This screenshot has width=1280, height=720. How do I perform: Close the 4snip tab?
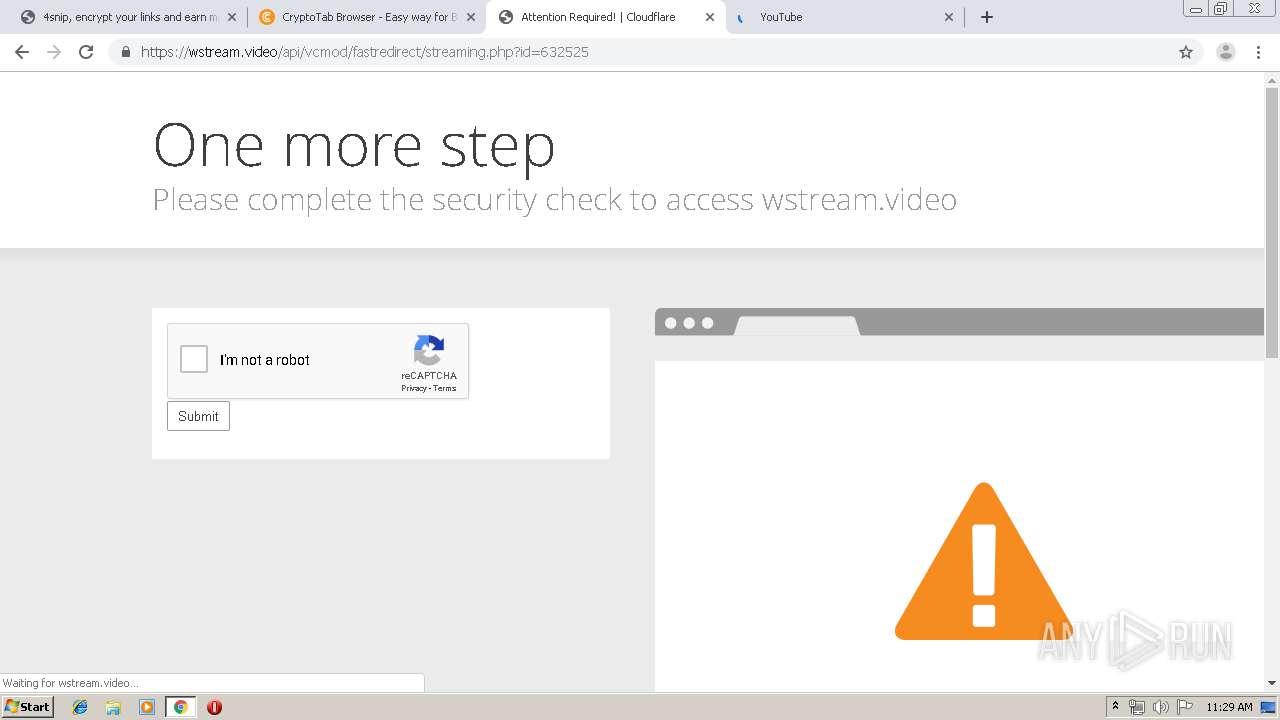coord(232,17)
